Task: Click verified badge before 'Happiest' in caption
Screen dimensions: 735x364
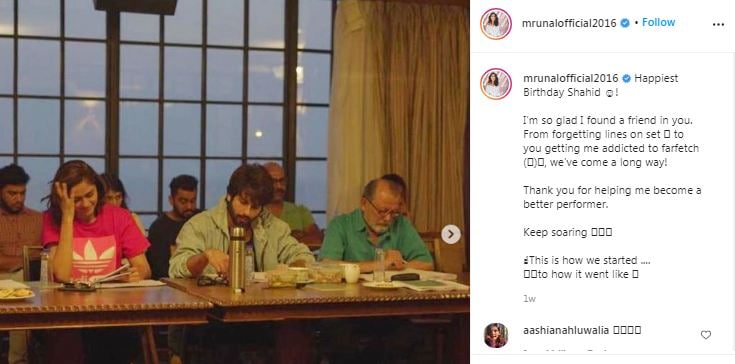Action: click(x=626, y=79)
